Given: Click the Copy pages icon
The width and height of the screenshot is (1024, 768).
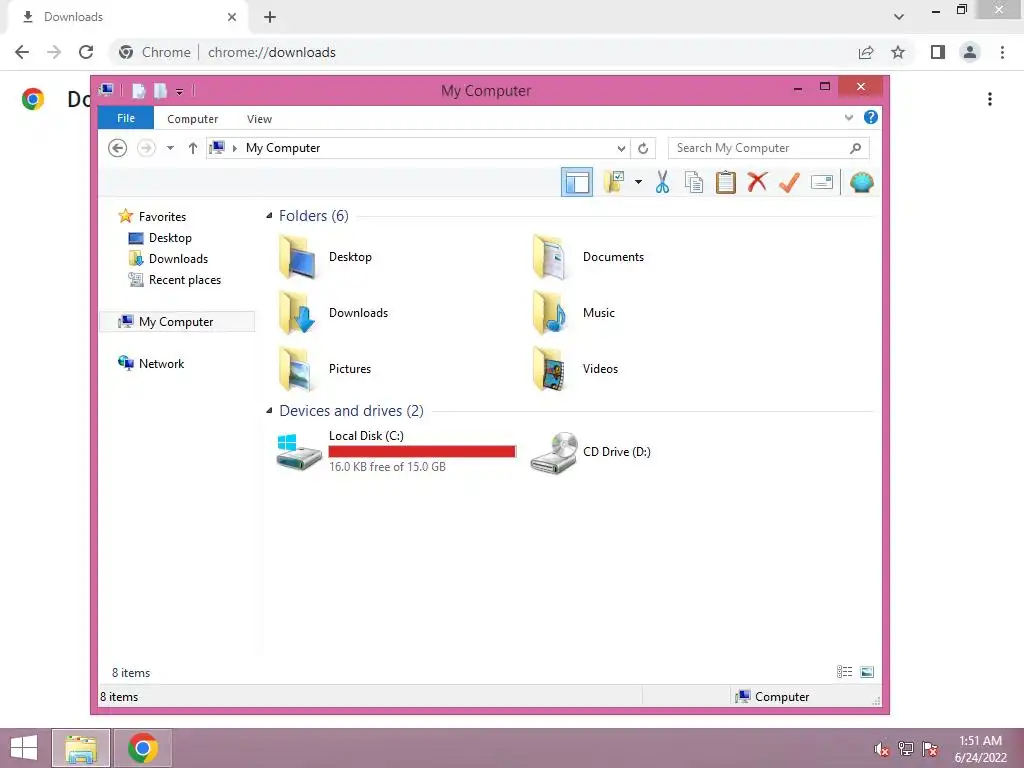Looking at the screenshot, I should click(x=694, y=182).
